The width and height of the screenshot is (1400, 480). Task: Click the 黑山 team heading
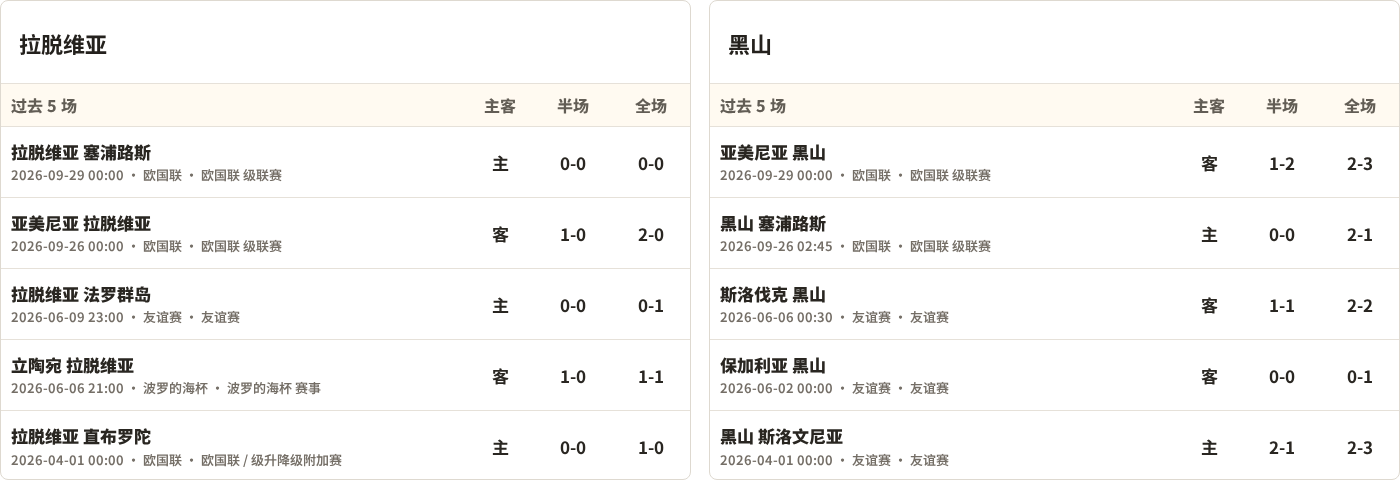(x=750, y=45)
